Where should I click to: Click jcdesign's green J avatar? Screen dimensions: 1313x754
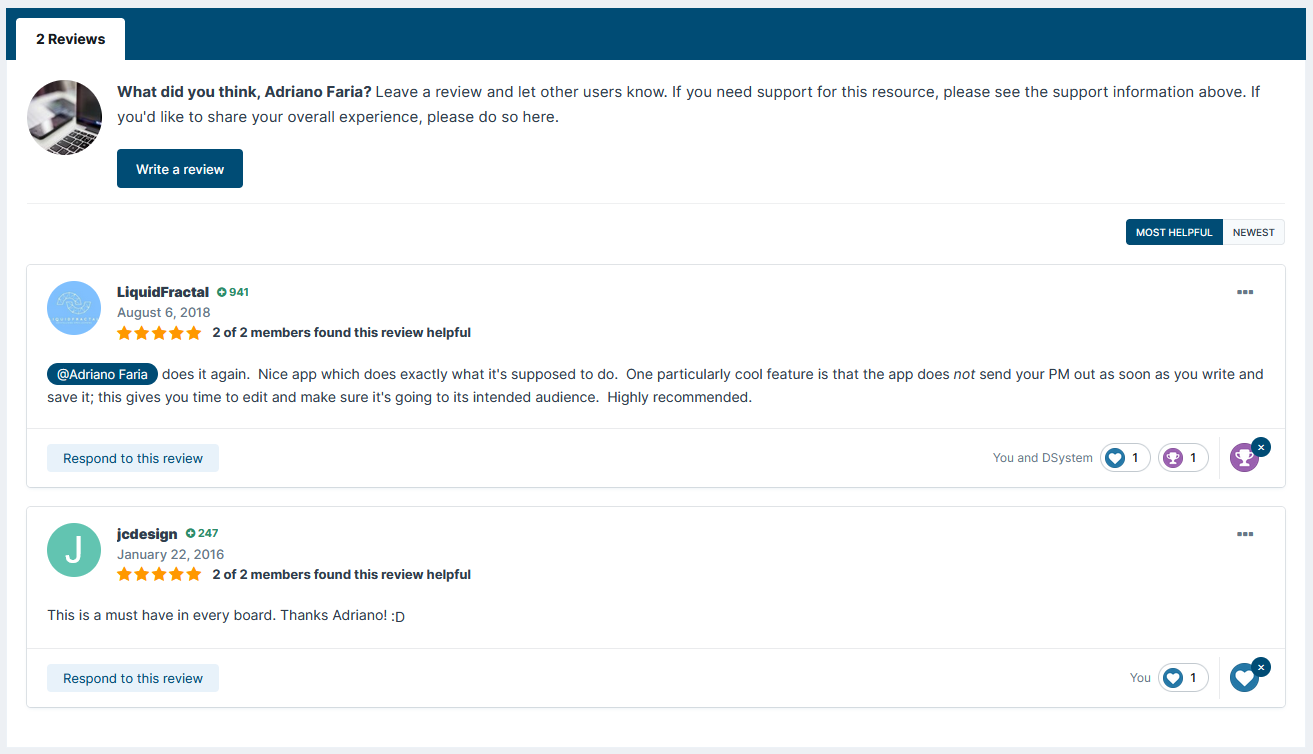pyautogui.click(x=74, y=550)
